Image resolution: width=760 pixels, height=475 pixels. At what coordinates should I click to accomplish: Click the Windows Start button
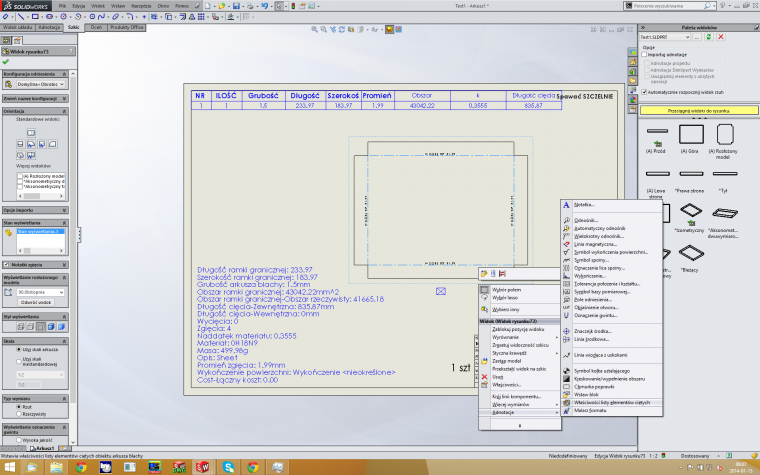click(10, 467)
